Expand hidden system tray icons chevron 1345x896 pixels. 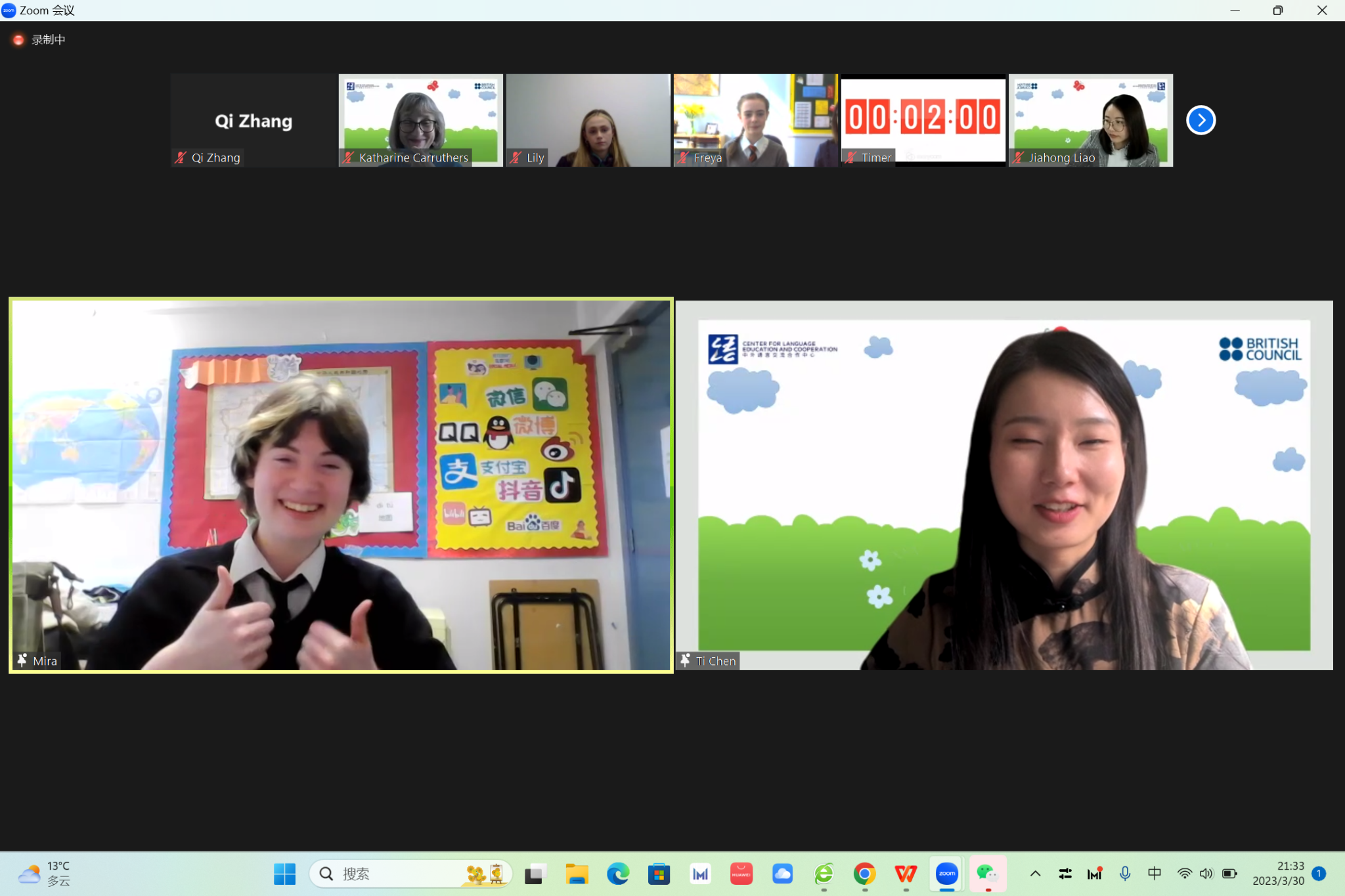[1035, 874]
